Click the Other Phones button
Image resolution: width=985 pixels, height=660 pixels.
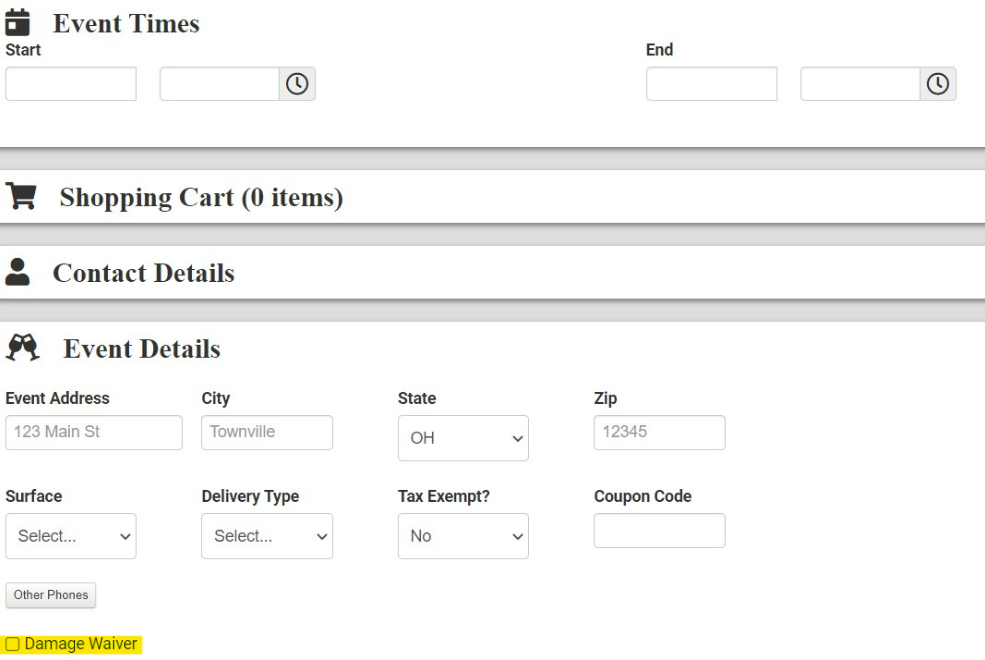coord(51,595)
